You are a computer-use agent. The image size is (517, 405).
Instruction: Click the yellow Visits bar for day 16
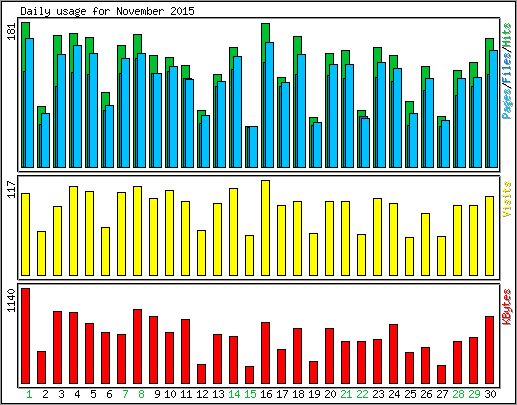[x=266, y=228]
